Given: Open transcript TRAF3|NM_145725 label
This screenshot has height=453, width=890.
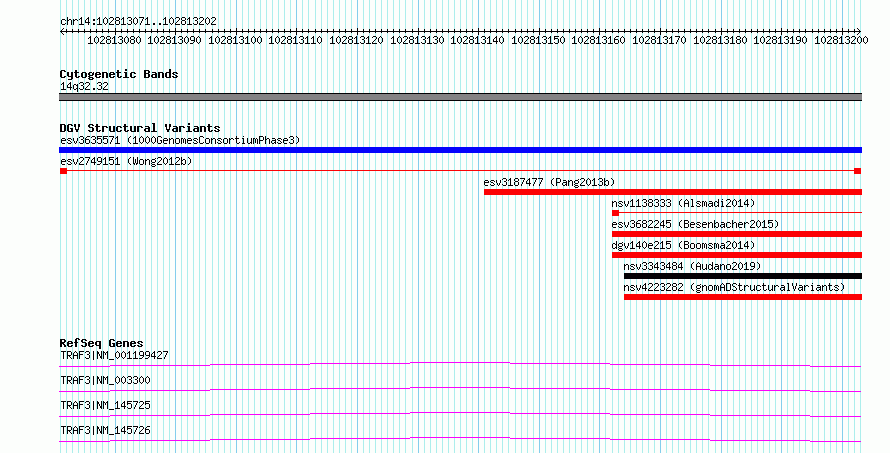Looking at the screenshot, I should 106,405.
